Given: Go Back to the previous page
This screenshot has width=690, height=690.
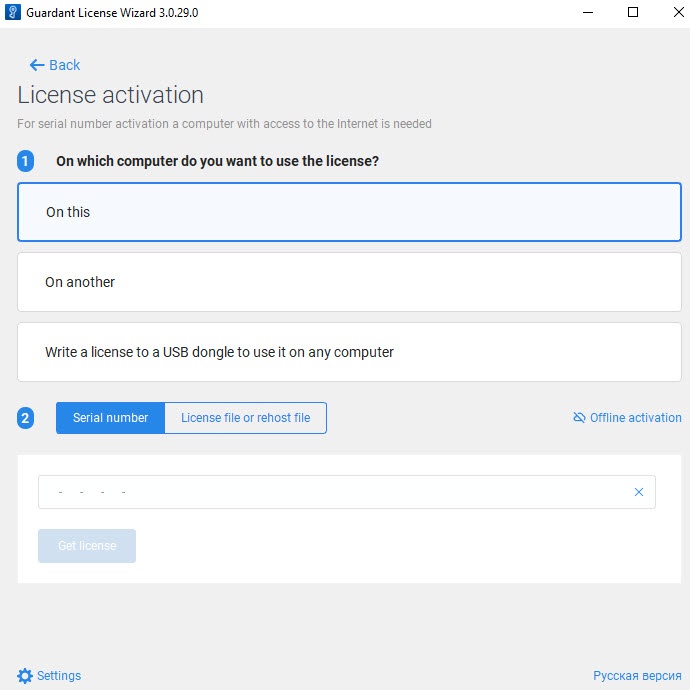Looking at the screenshot, I should 64,65.
